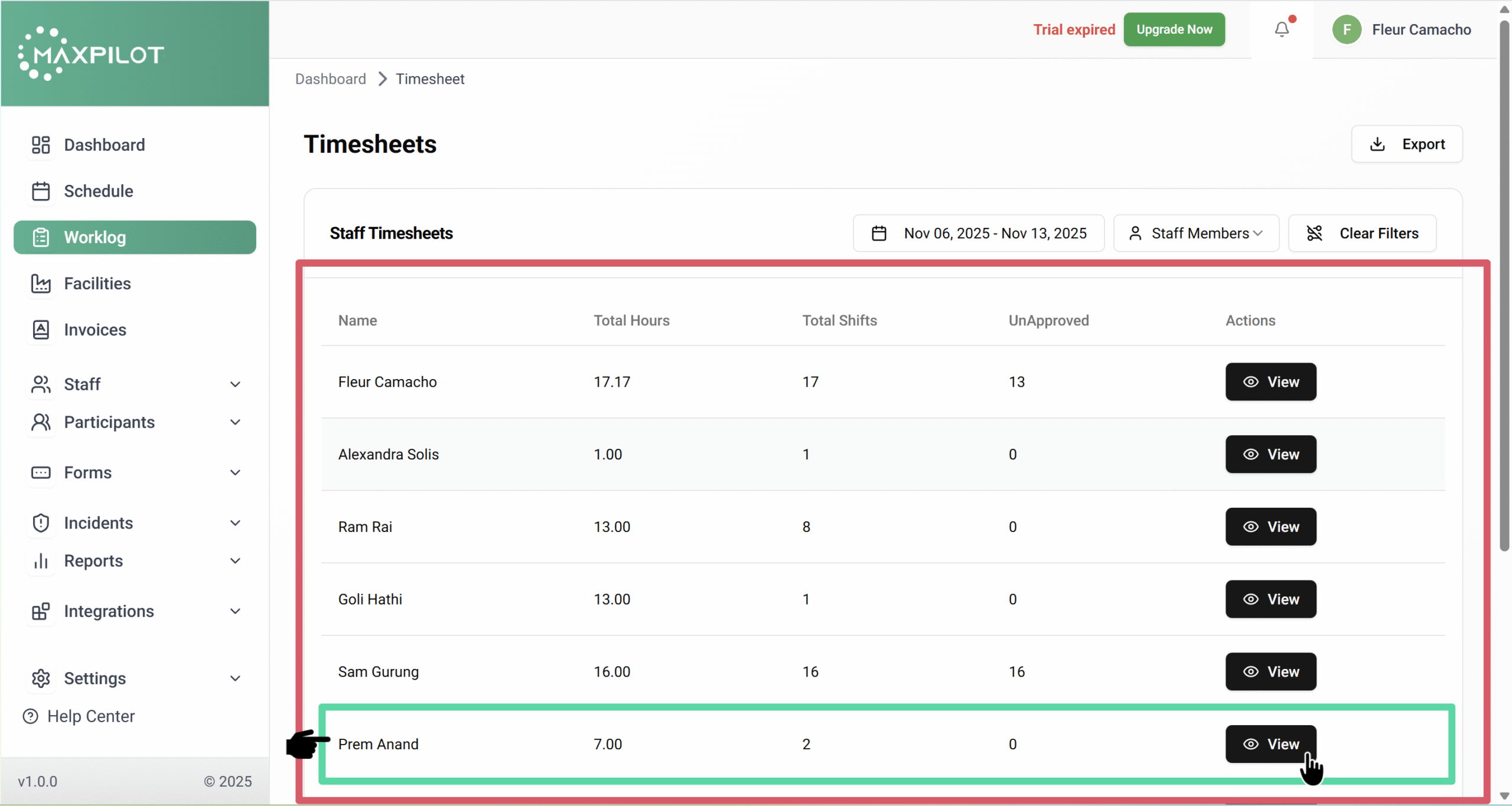Viewport: 1512px width, 806px height.
Task: Clear Filters on staff timesheets
Action: click(x=1362, y=233)
